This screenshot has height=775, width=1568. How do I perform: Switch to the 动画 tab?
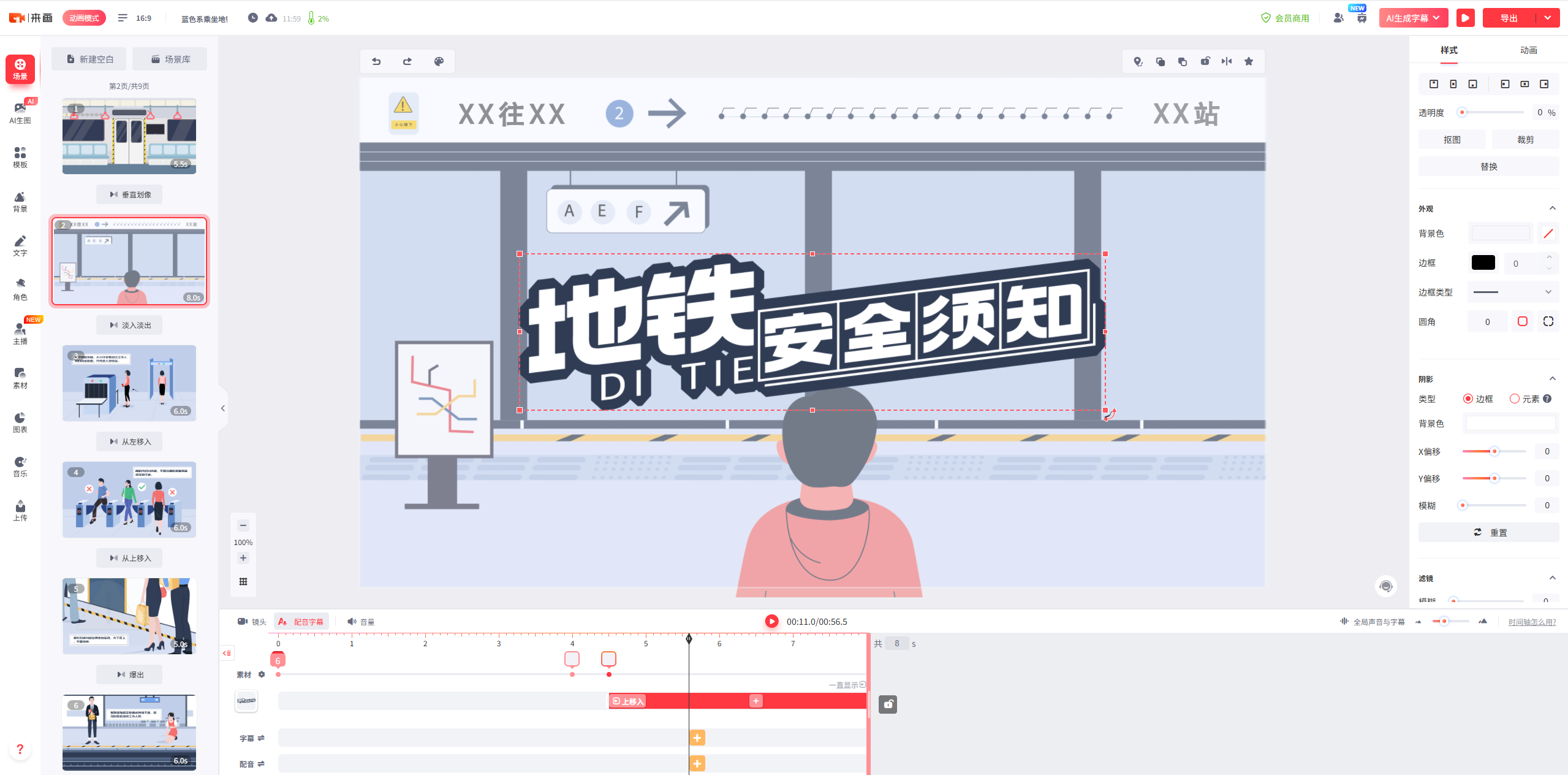[1528, 50]
